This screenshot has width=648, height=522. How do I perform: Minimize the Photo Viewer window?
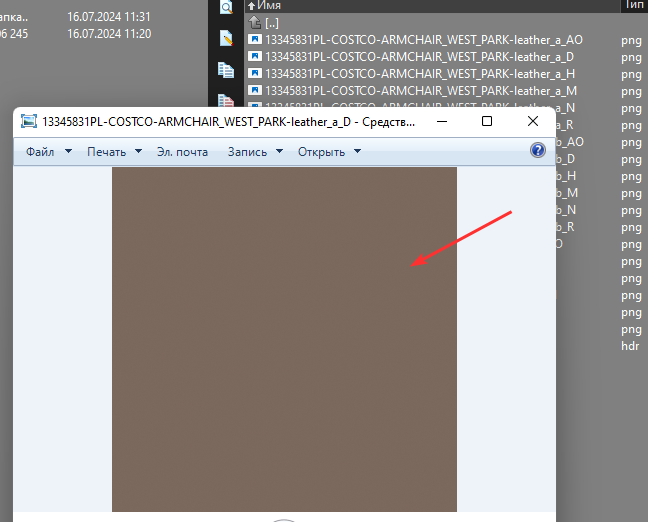(442, 122)
